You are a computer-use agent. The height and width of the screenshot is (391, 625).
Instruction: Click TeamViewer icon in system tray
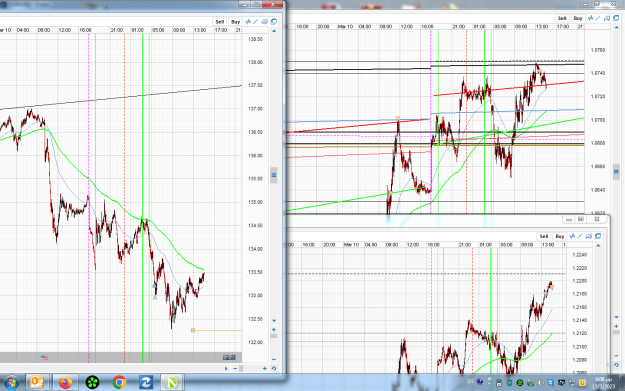(551, 383)
